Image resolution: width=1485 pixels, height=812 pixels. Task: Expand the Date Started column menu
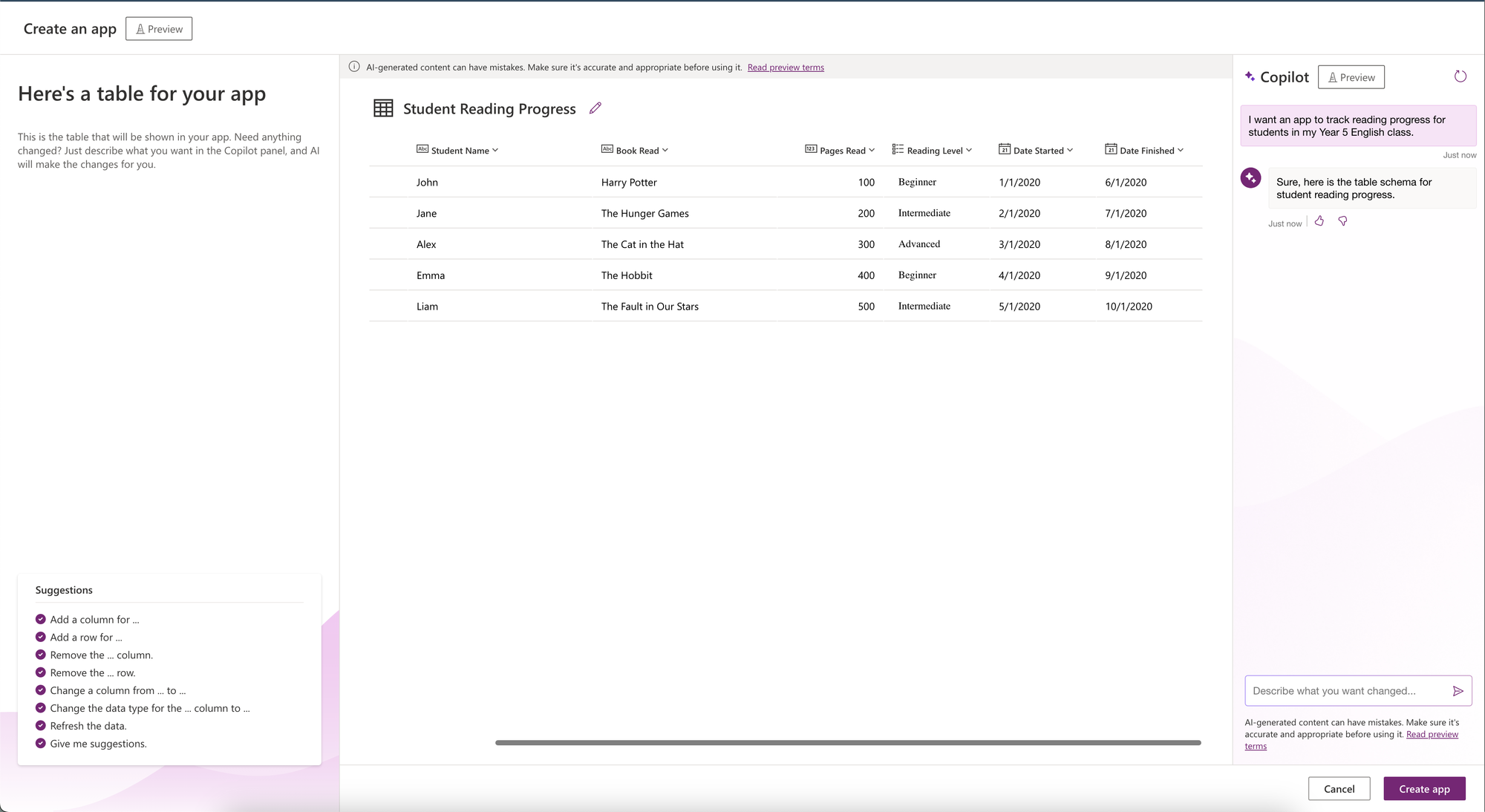click(1070, 150)
